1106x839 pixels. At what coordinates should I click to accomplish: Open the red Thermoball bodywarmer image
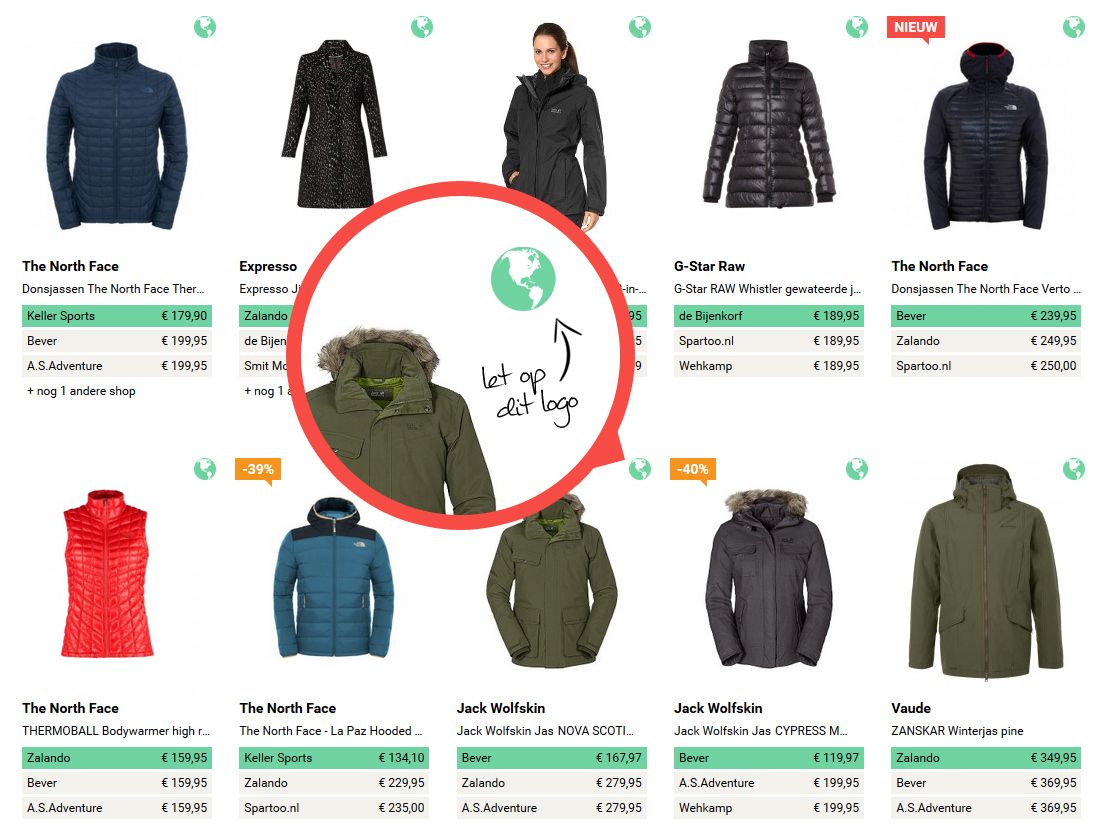107,574
